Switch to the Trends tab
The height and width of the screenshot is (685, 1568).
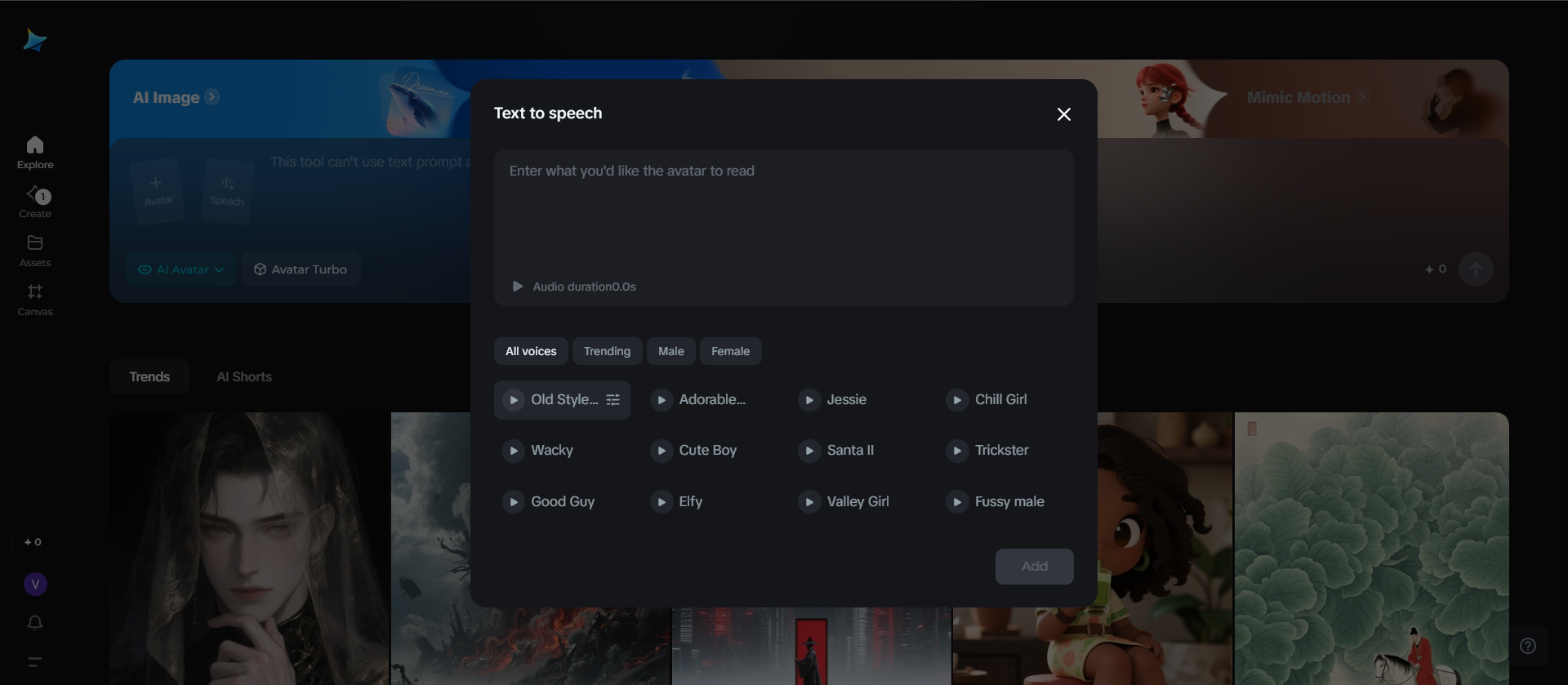149,377
